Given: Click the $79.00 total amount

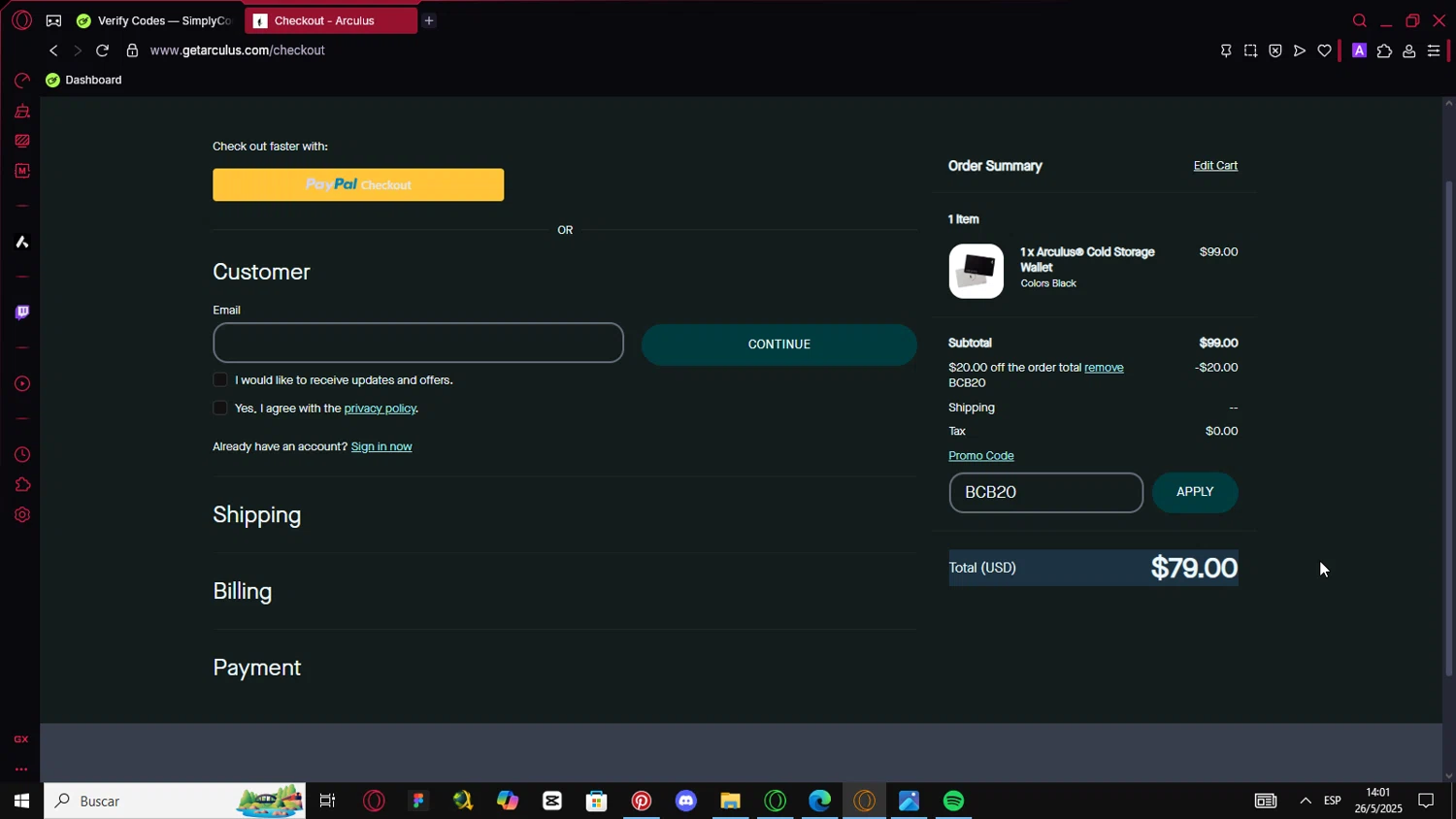Looking at the screenshot, I should 1194,568.
